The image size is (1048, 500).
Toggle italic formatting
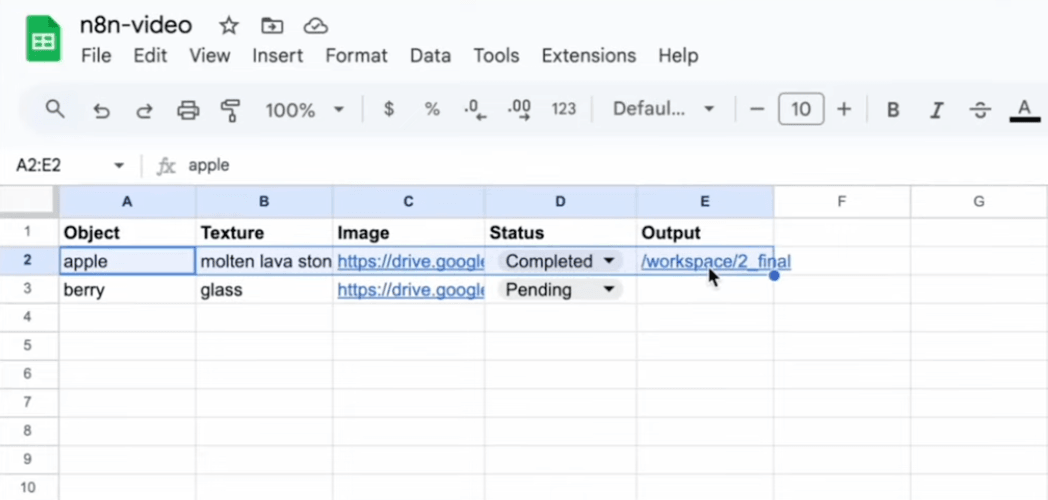pyautogui.click(x=937, y=110)
